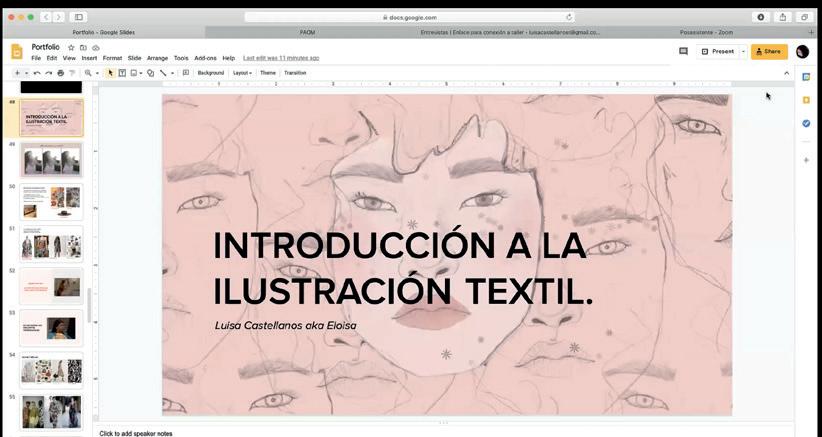Expand the line type dropdown
The width and height of the screenshot is (822, 437).
172,73
